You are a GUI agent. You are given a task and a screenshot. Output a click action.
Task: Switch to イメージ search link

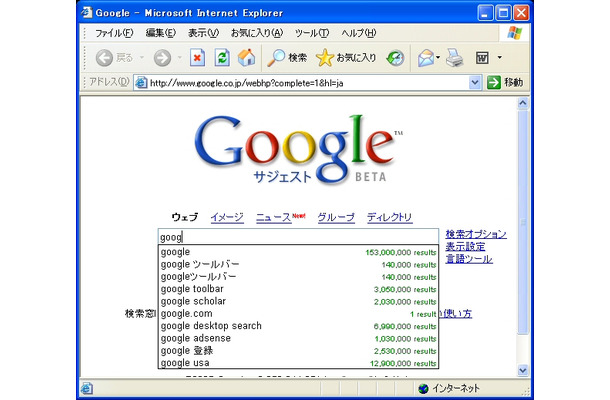(227, 217)
